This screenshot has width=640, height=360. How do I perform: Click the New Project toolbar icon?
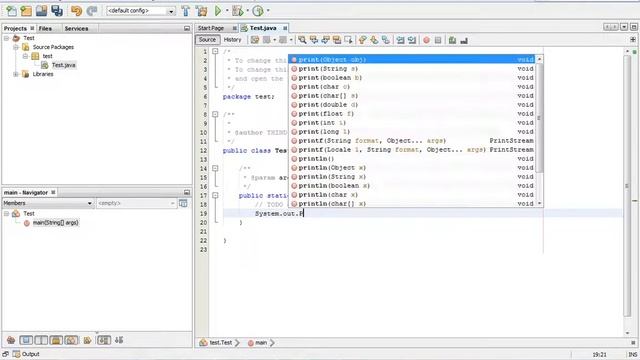click(x=26, y=11)
